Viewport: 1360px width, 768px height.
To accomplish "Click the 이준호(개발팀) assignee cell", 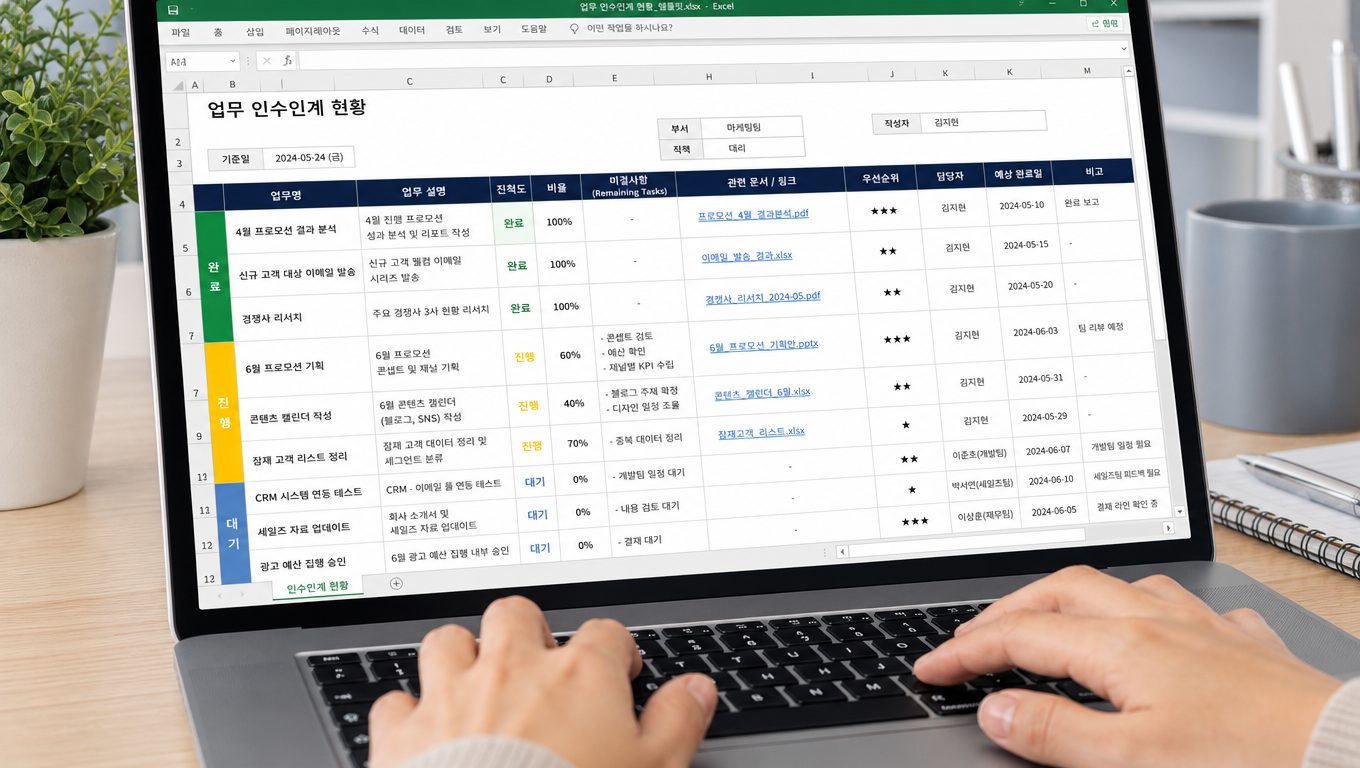I will [x=980, y=453].
